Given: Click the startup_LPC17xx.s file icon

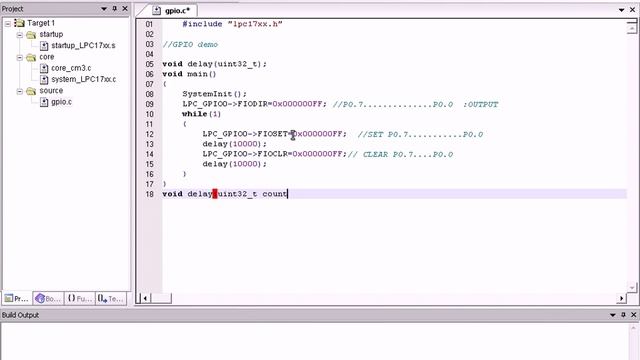Looking at the screenshot, I should point(44,46).
